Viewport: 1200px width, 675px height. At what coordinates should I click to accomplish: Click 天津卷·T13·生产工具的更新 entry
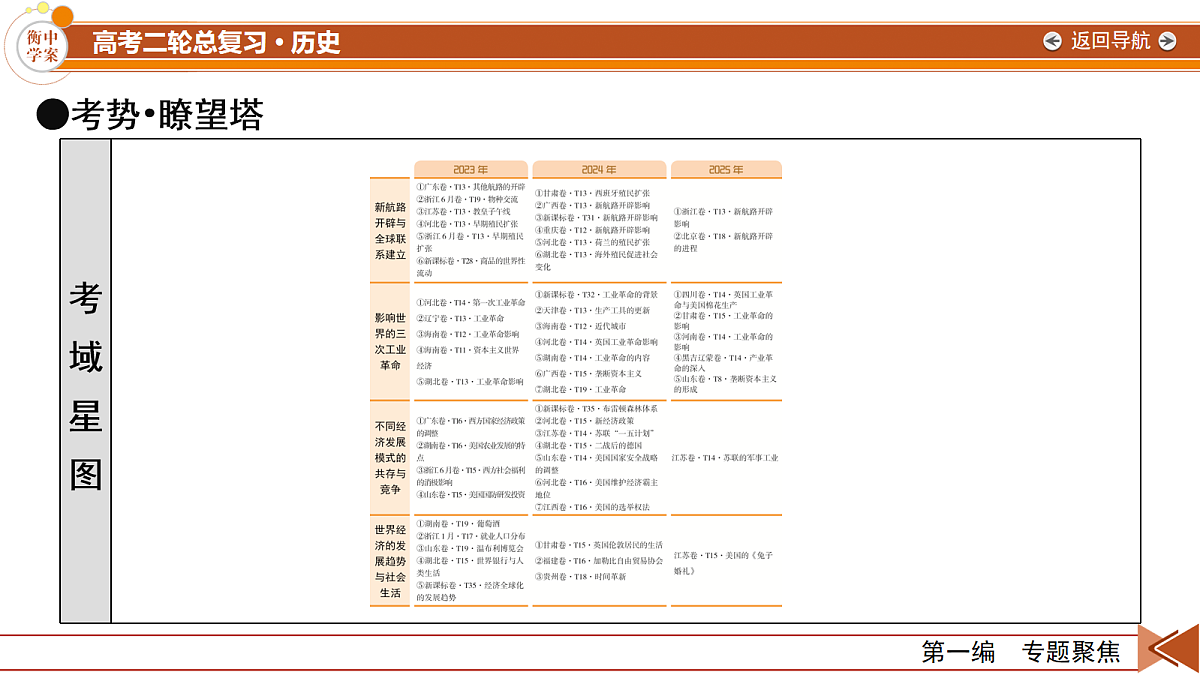pos(591,311)
